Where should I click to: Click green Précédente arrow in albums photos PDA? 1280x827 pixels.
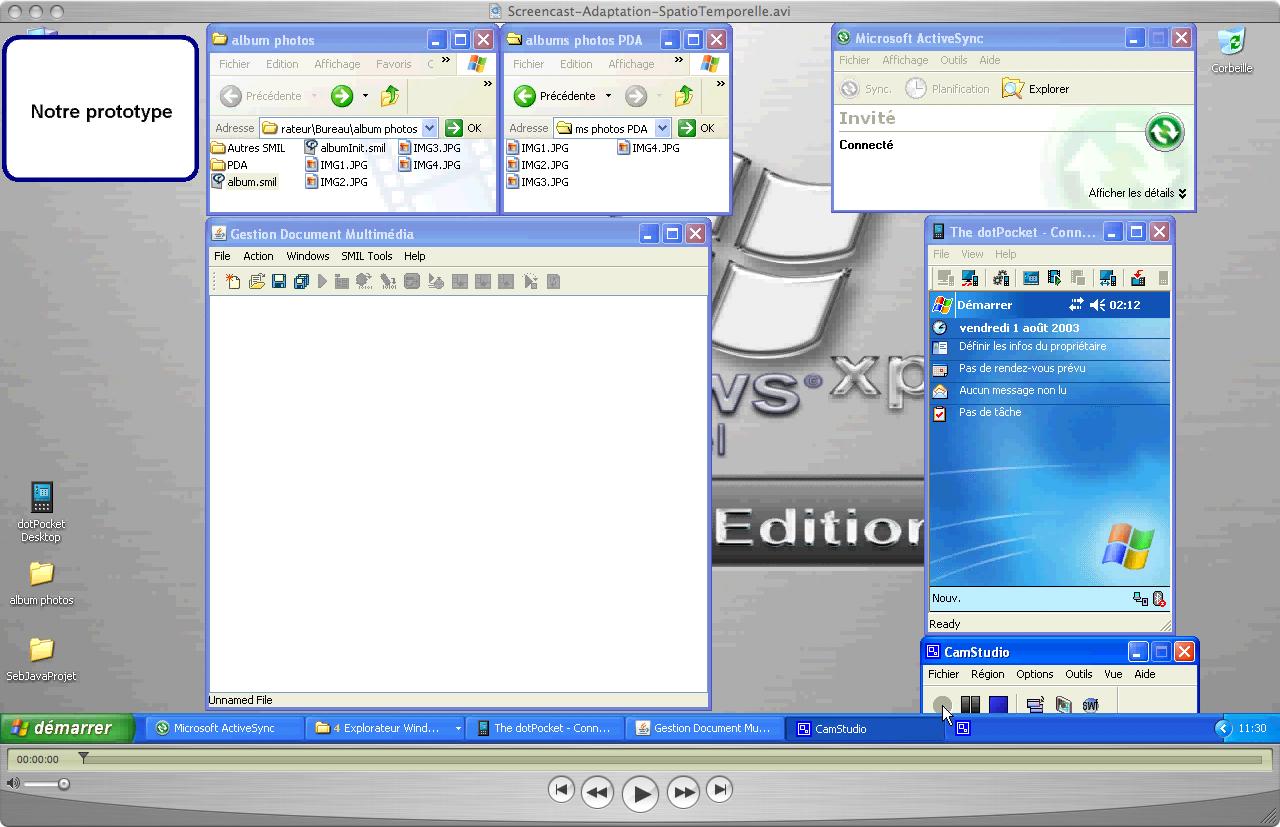pyautogui.click(x=524, y=96)
